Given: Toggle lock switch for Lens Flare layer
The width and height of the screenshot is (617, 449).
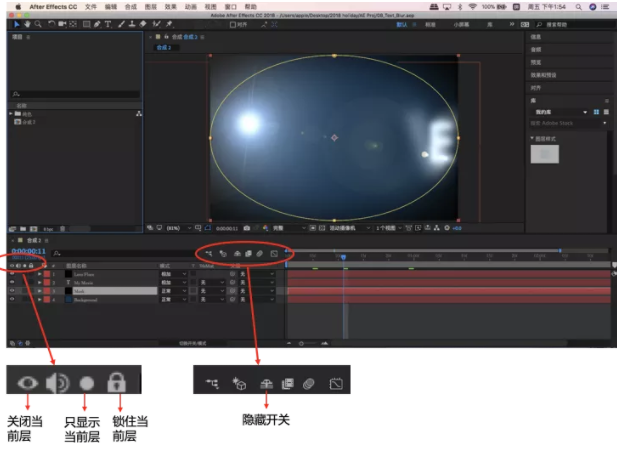Looking at the screenshot, I should pyautogui.click(x=31, y=274).
